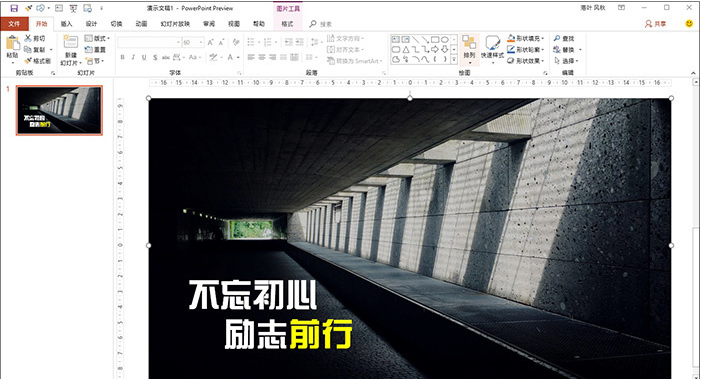Select slide 1 thumbnail in the panel
The height and width of the screenshot is (379, 701).
pos(59,110)
